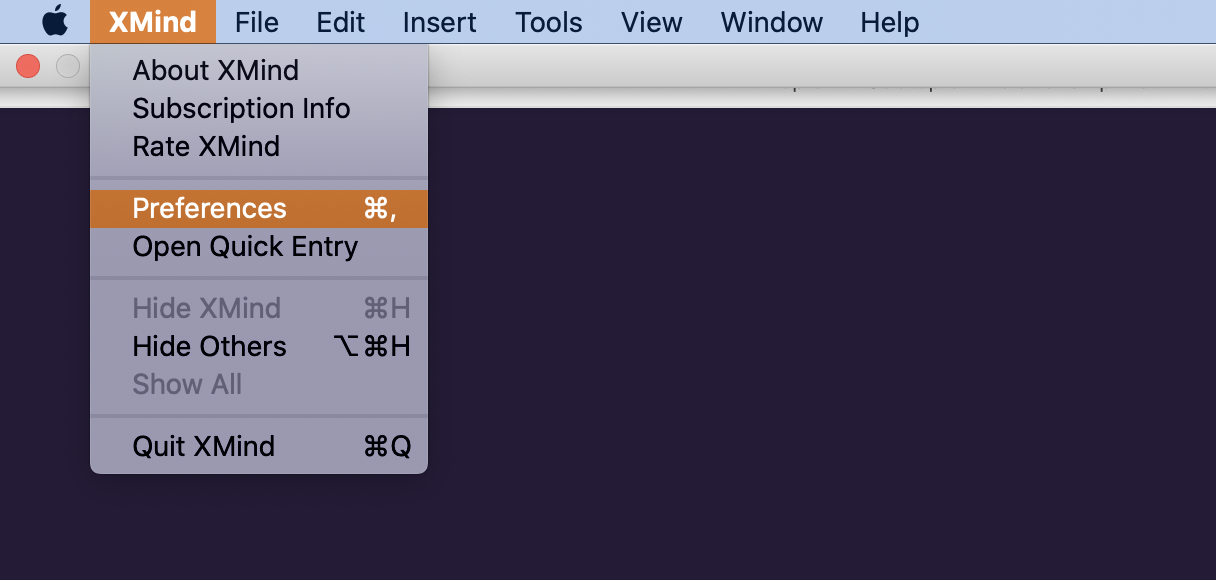Click the red close window button

28,66
